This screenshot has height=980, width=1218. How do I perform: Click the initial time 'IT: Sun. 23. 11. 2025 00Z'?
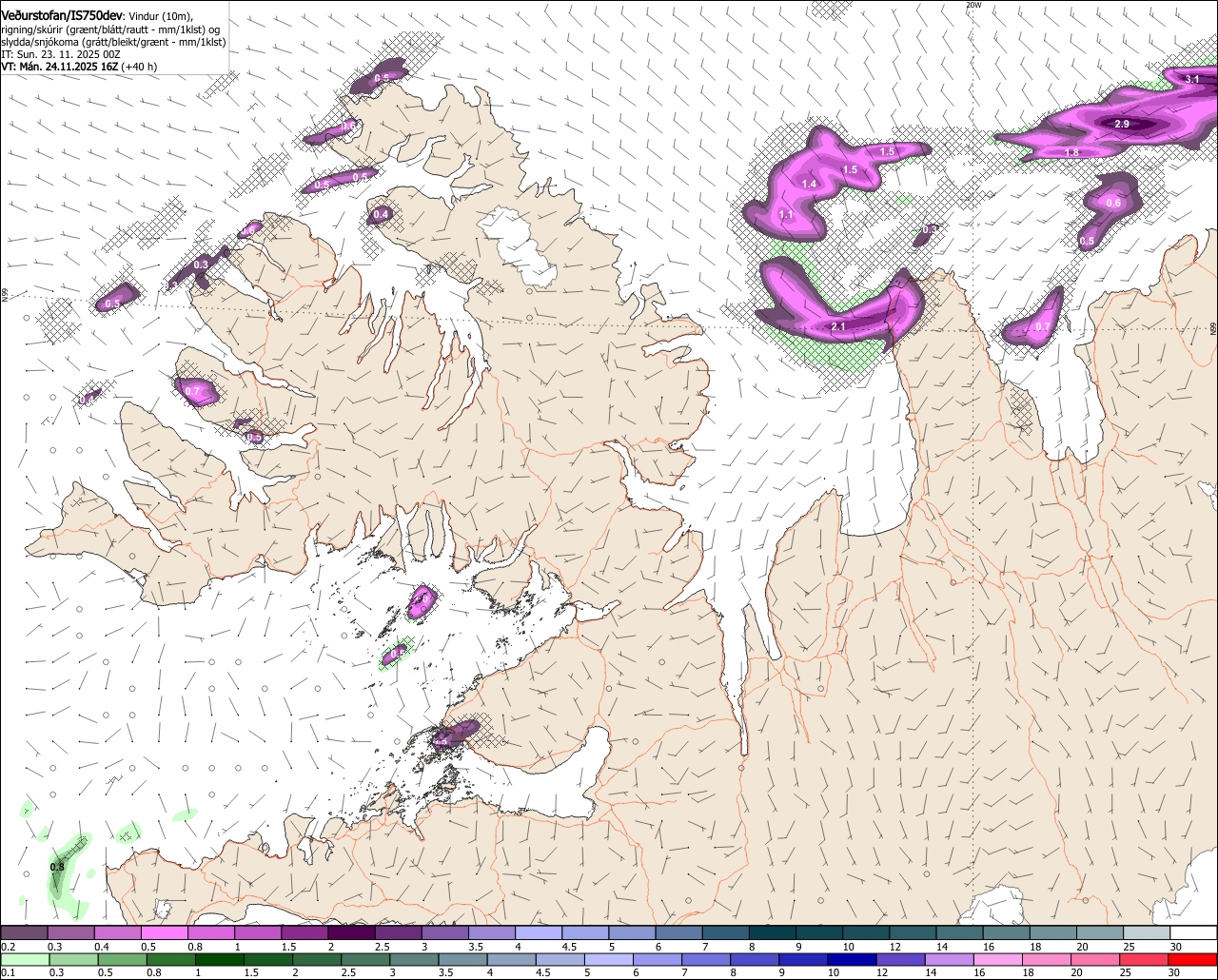(61, 54)
